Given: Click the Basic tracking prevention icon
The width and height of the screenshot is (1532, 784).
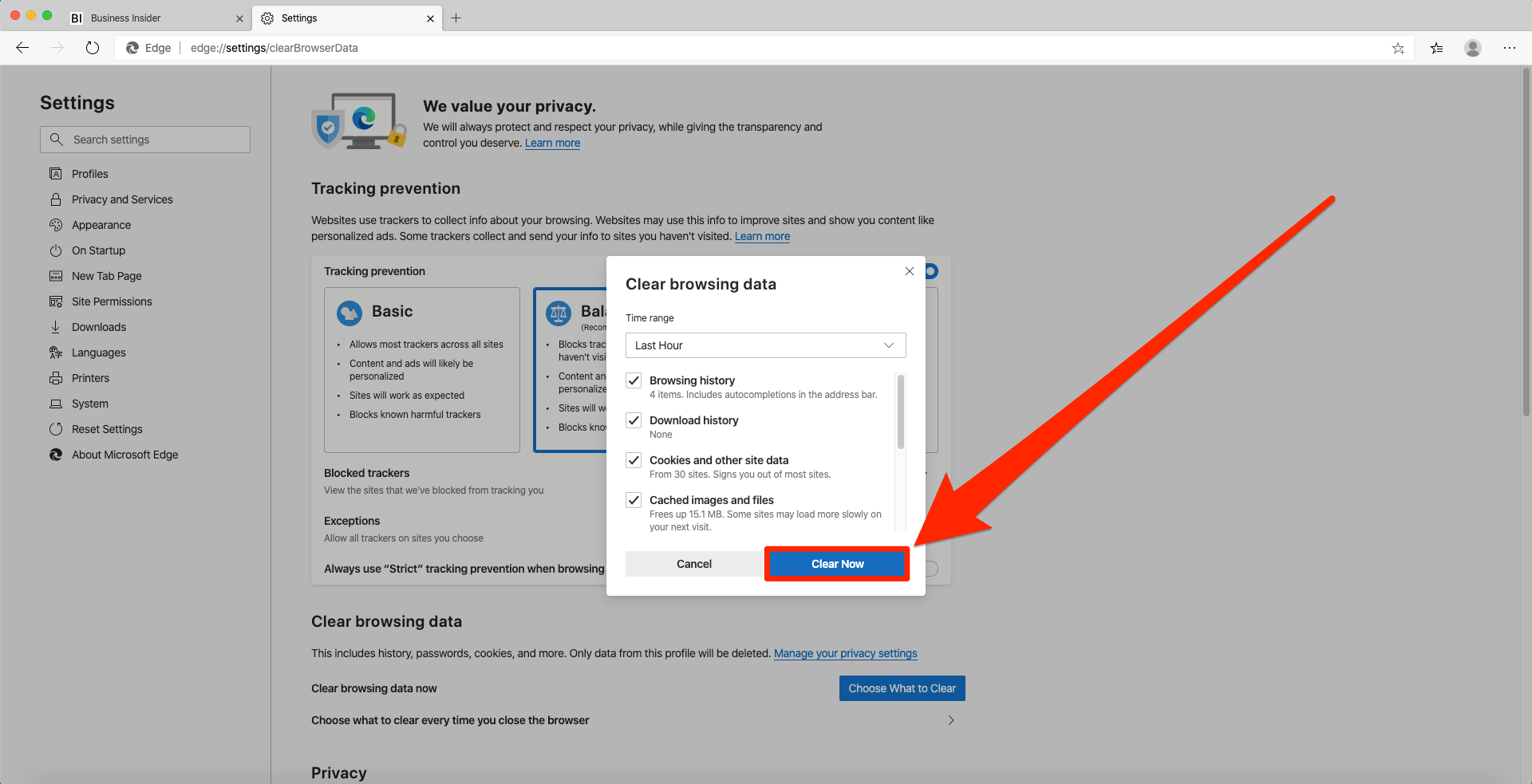Looking at the screenshot, I should coord(349,313).
